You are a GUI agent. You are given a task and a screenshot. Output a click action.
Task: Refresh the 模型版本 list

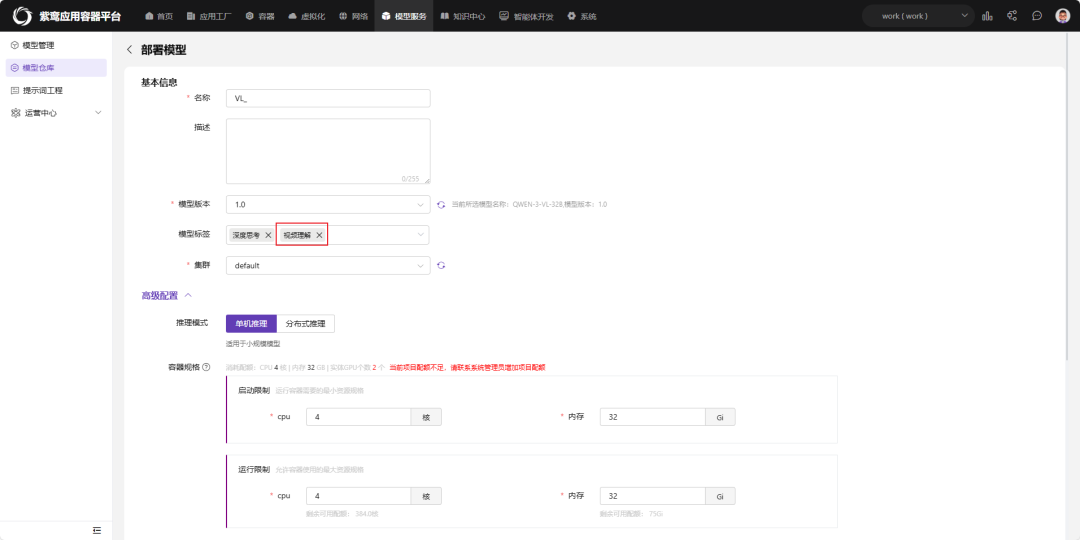(x=440, y=205)
